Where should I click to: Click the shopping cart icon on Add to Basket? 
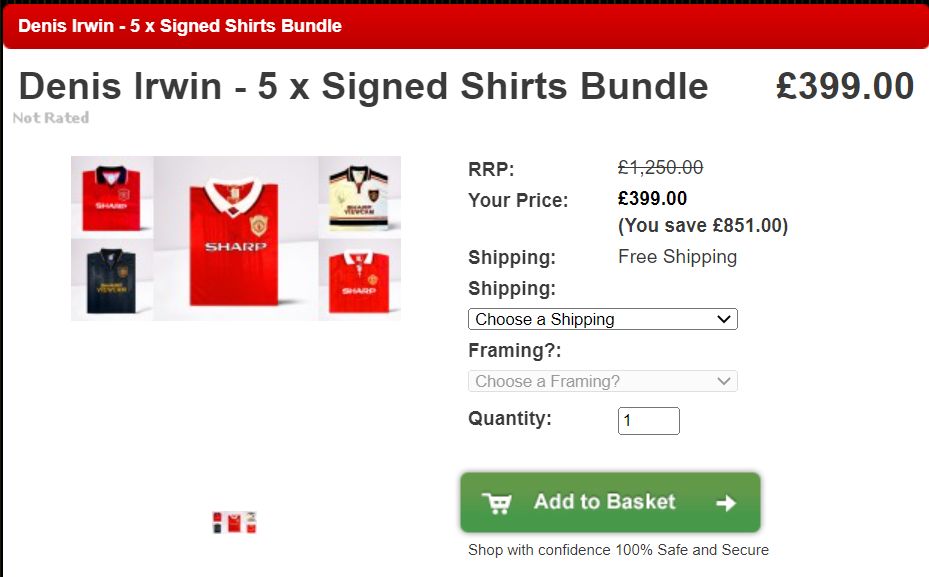point(496,503)
